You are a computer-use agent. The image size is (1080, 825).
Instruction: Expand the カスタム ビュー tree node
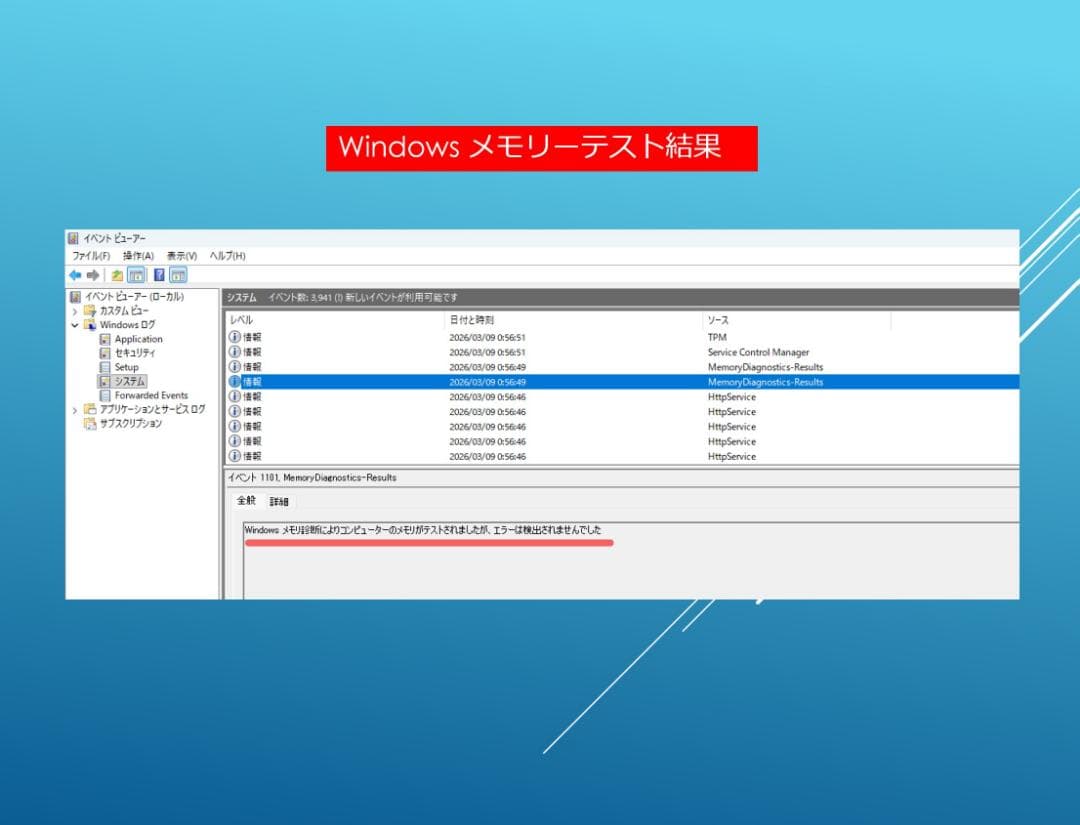click(75, 311)
